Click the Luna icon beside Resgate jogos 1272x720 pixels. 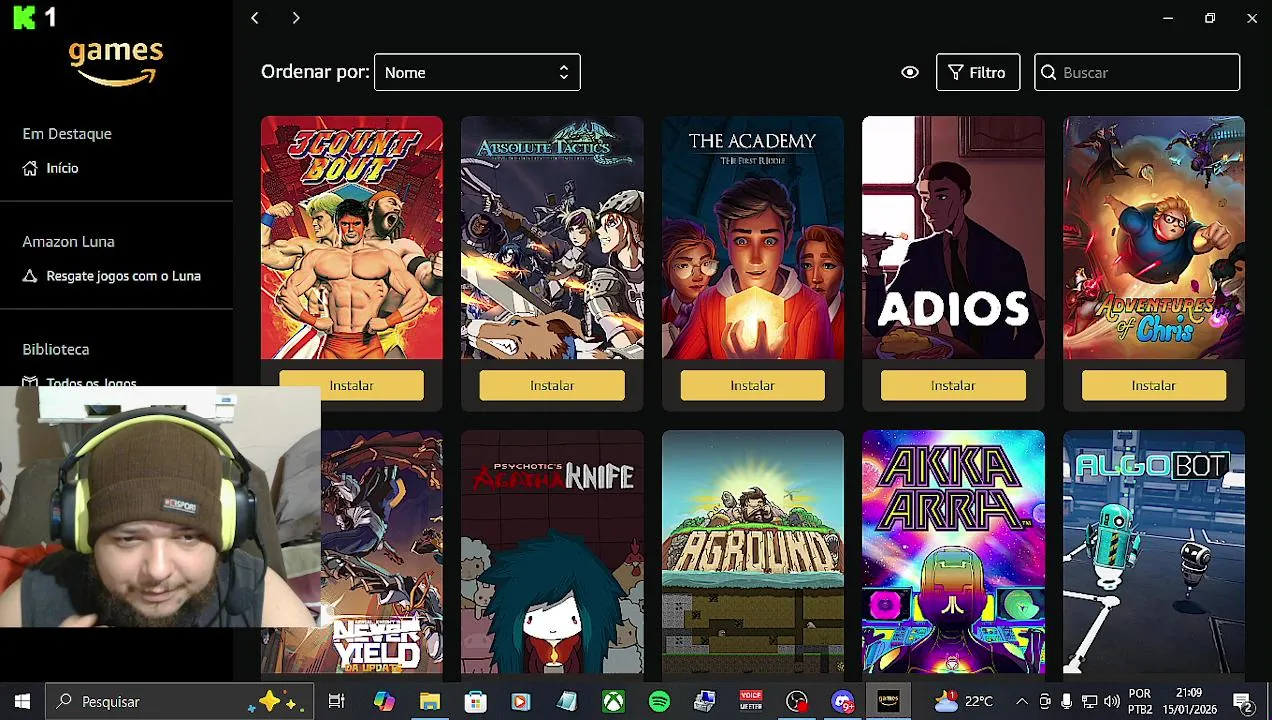pos(30,276)
